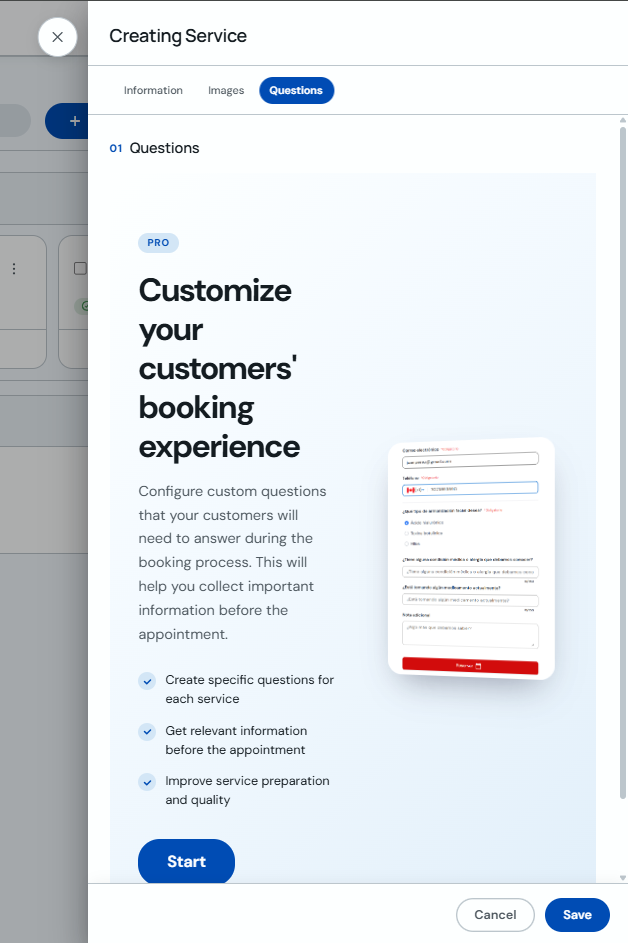The width and height of the screenshot is (628, 943).
Task: Click the PRO badge
Action: pos(158,242)
